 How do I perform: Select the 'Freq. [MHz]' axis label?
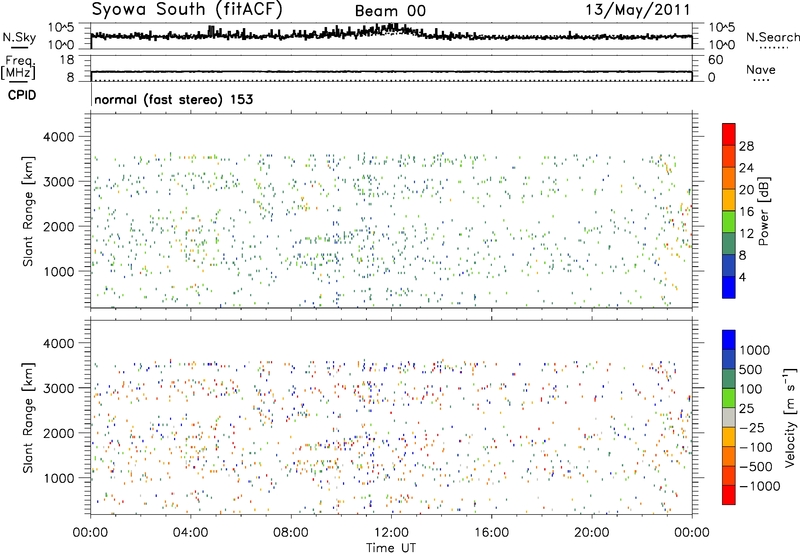[19, 68]
